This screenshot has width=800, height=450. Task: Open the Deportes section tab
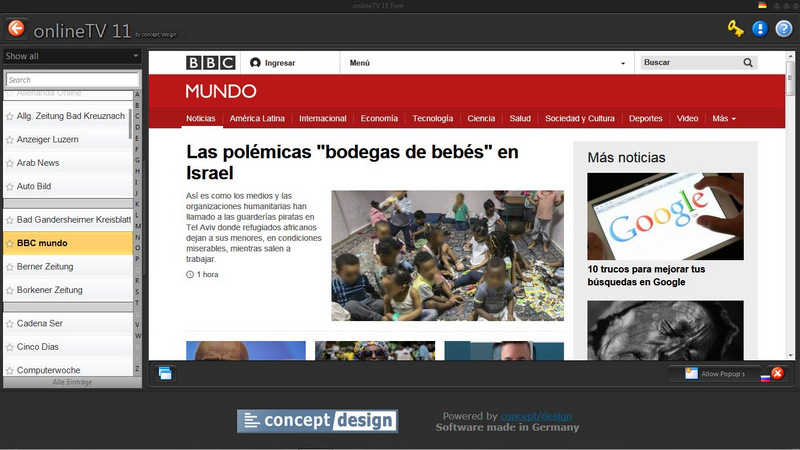[x=645, y=118]
